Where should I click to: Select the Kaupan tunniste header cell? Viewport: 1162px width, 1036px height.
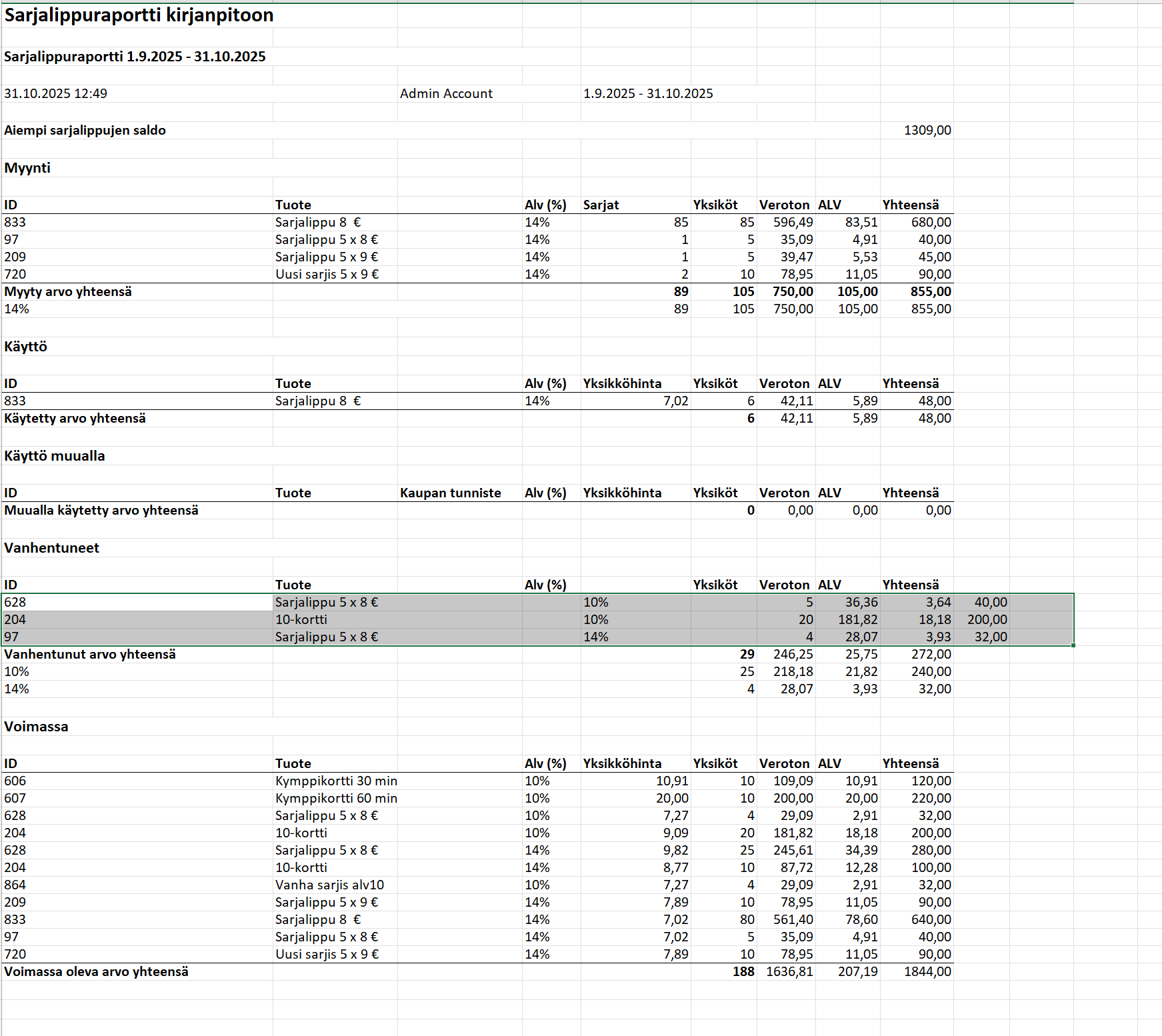point(451,493)
